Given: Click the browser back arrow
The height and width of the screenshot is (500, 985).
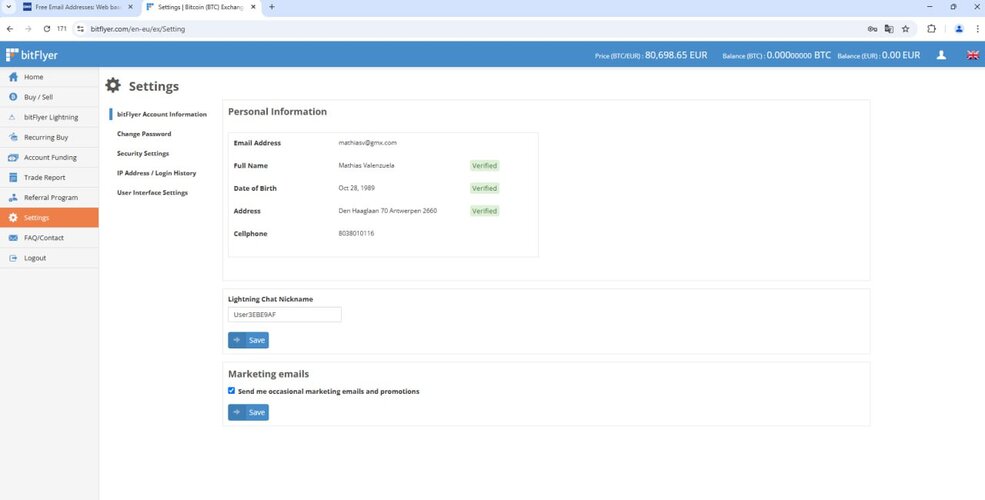Looking at the screenshot, I should tap(10, 29).
